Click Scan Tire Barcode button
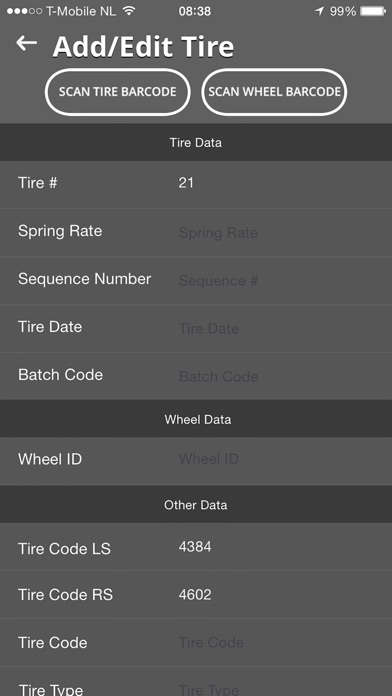This screenshot has height=696, width=392. pyautogui.click(x=118, y=92)
